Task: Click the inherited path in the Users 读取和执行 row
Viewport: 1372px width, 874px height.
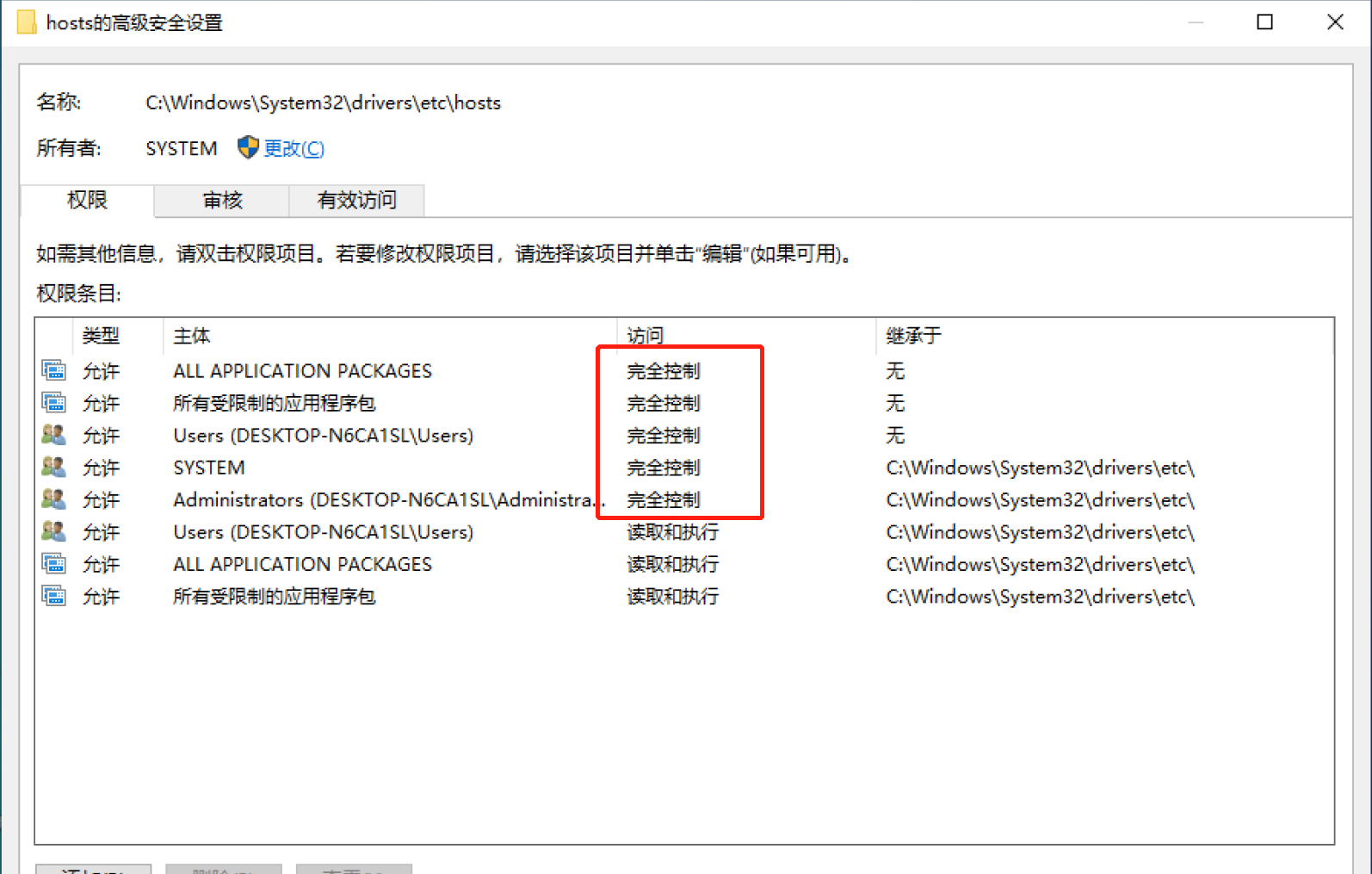Action: (1040, 532)
